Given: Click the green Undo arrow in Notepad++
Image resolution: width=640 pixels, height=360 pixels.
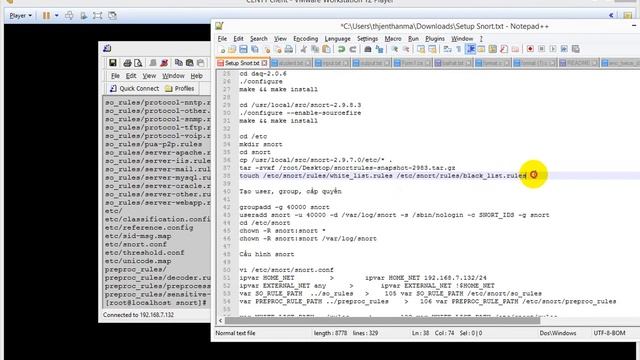Looking at the screenshot, I should click(341, 49).
